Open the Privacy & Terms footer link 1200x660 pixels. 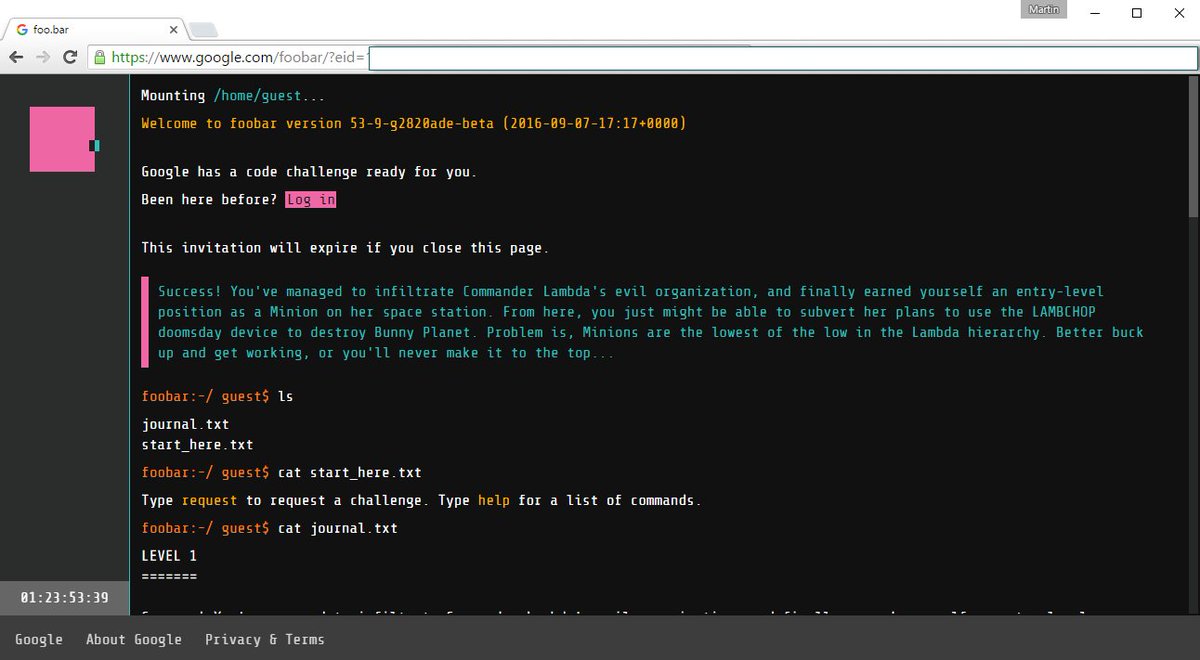[x=265, y=639]
